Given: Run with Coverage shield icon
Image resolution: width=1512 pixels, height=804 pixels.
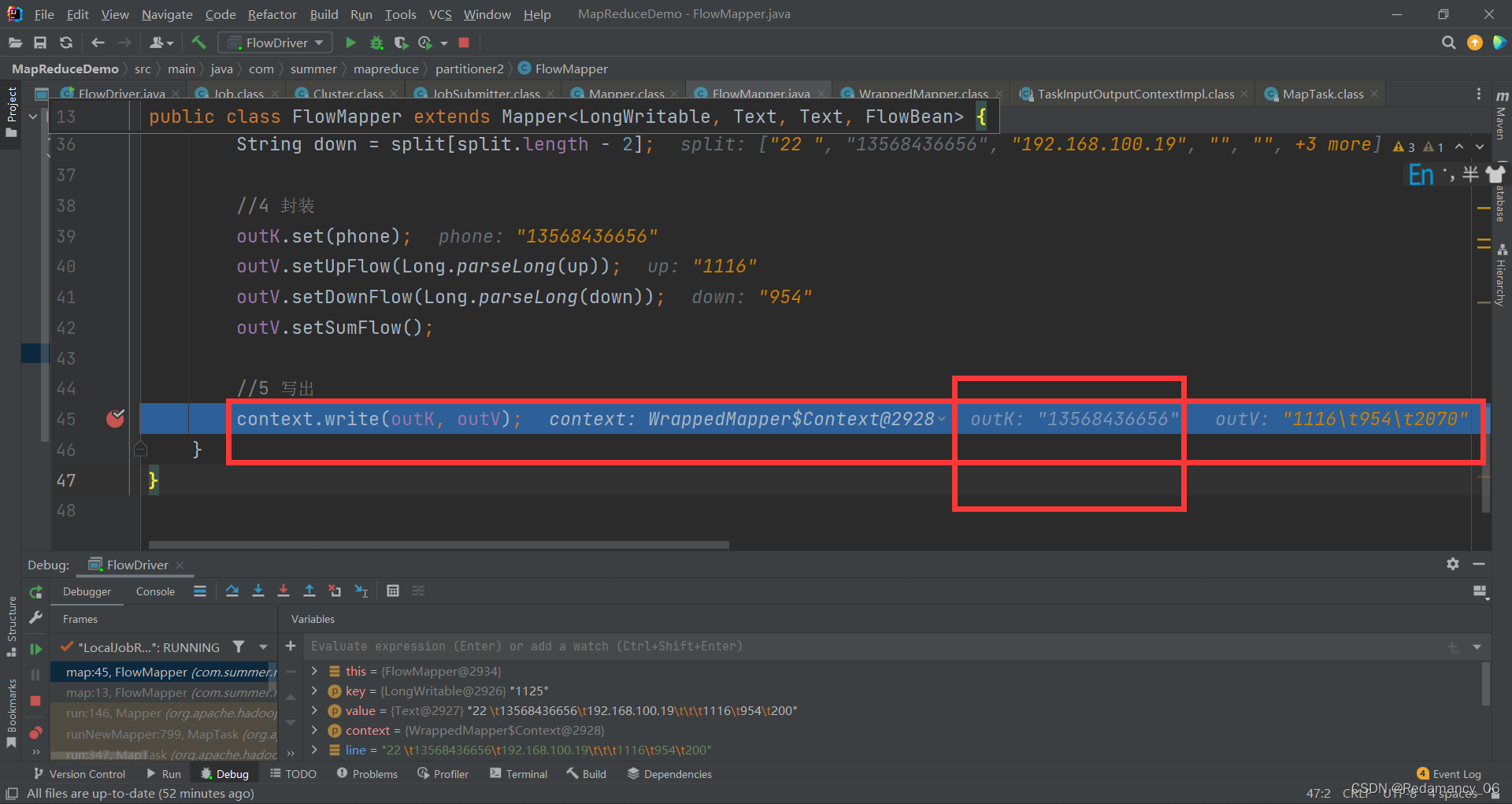Looking at the screenshot, I should click(x=401, y=43).
